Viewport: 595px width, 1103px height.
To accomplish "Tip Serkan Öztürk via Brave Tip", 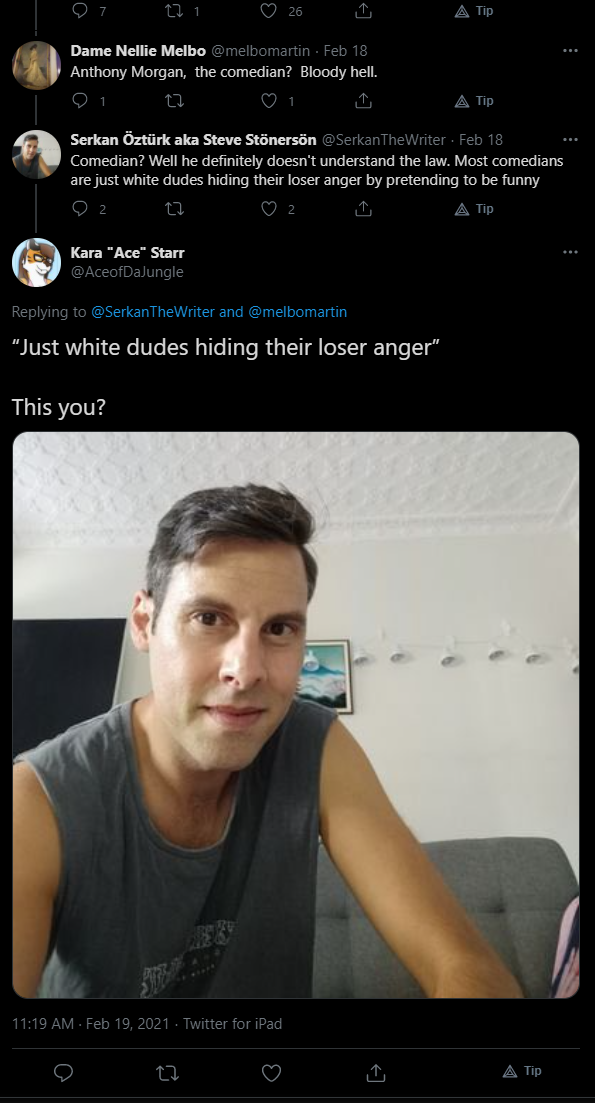I will pos(474,208).
